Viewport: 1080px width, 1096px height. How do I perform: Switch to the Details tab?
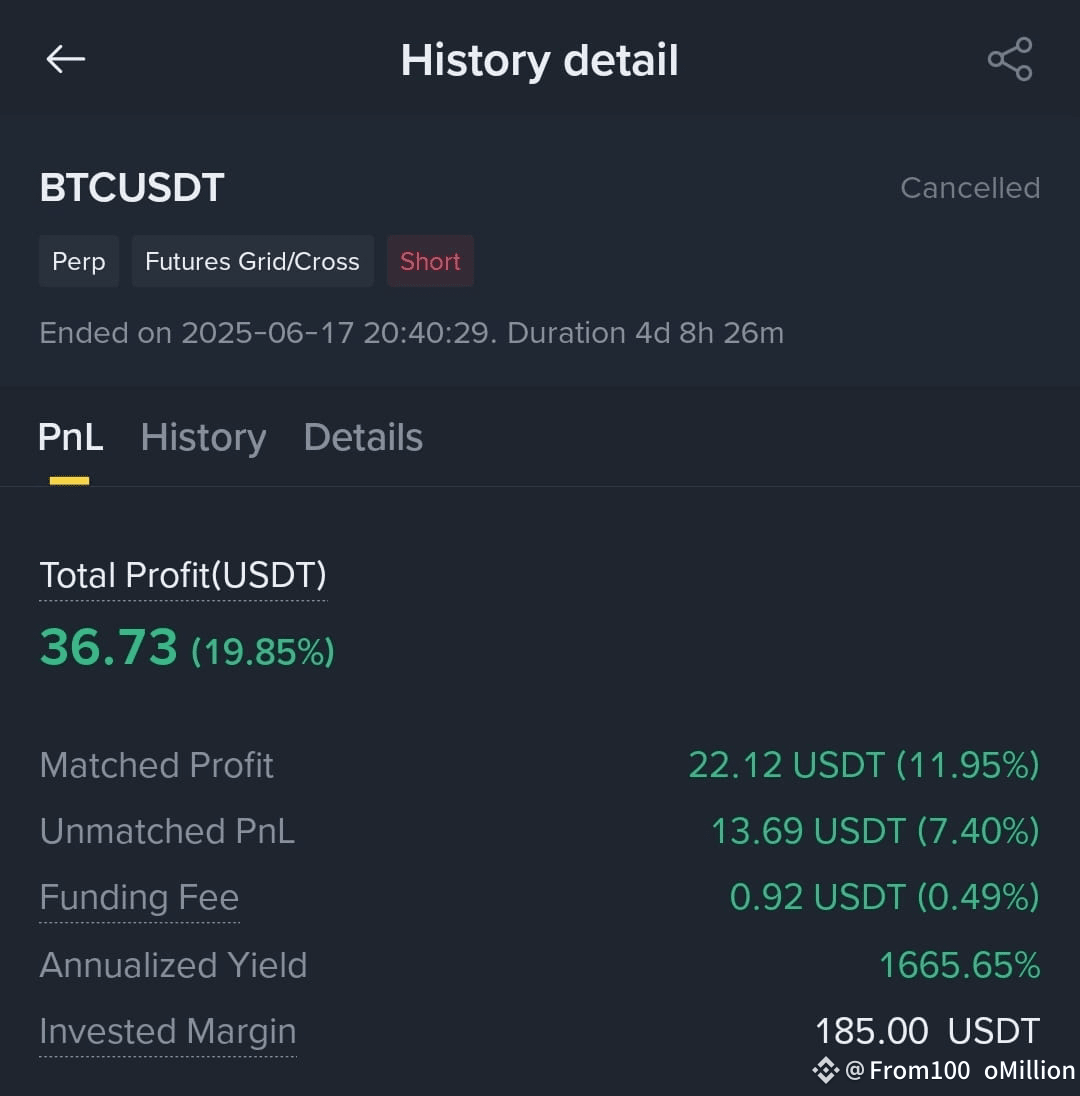[363, 438]
